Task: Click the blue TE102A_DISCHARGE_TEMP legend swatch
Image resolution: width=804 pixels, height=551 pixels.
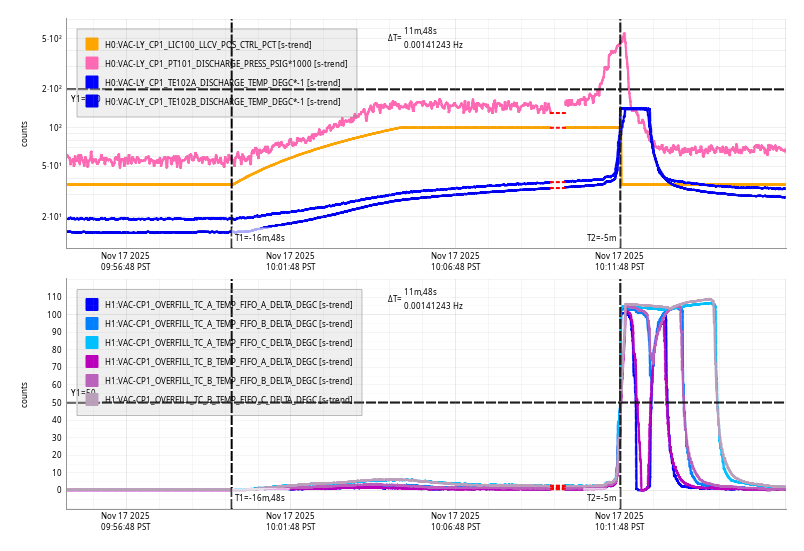Action: pos(92,82)
